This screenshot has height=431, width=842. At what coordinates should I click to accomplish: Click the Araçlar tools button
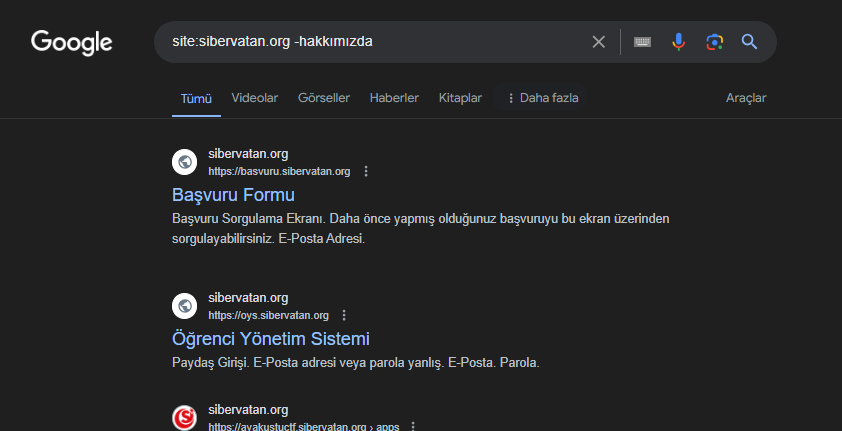[x=746, y=98]
